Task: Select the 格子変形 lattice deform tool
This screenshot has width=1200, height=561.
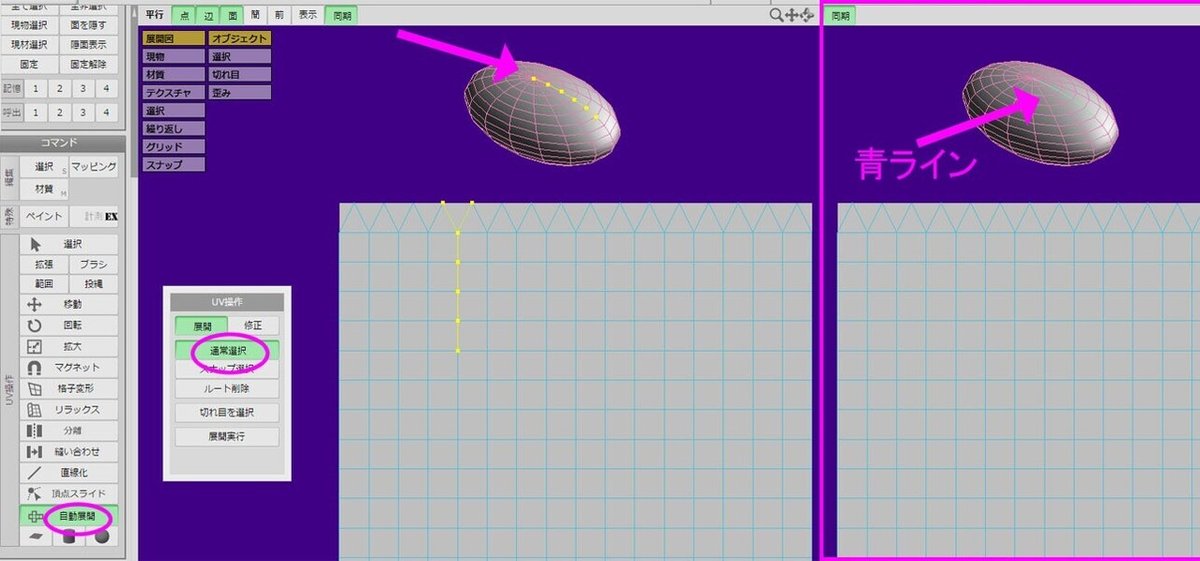Action: 69,388
